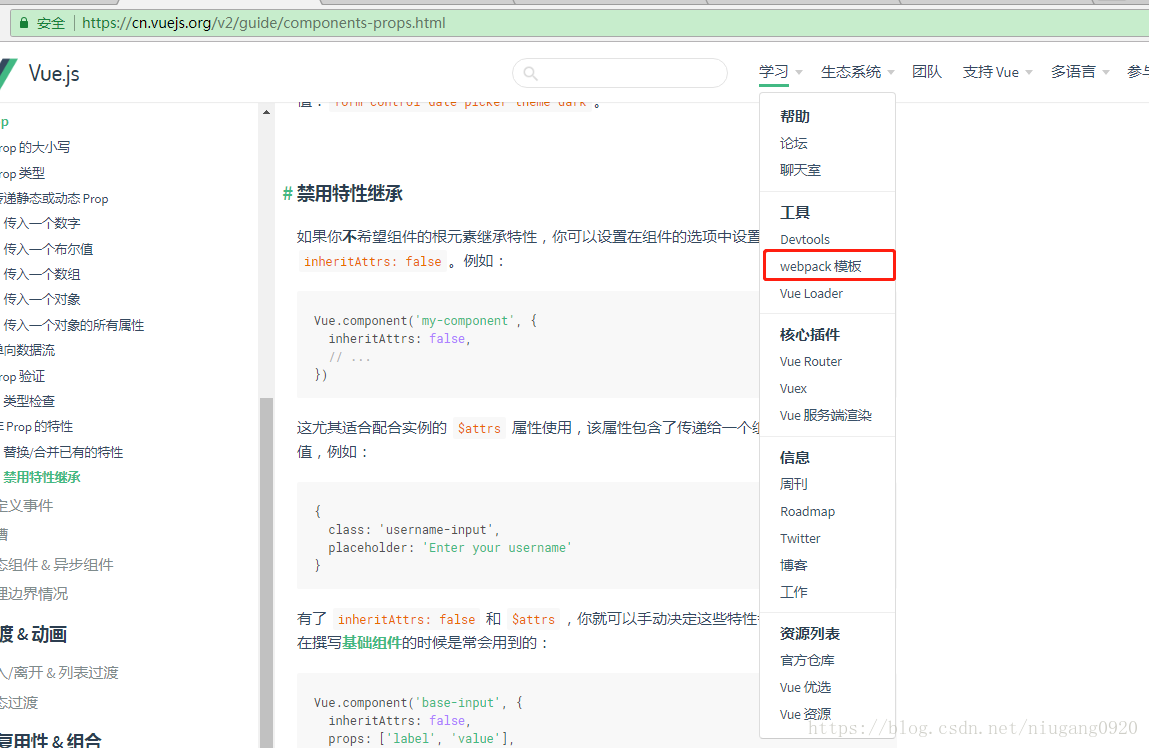Go to sidebar link 替换/合并已有的特性
Image resolution: width=1149 pixels, height=748 pixels.
tap(63, 452)
